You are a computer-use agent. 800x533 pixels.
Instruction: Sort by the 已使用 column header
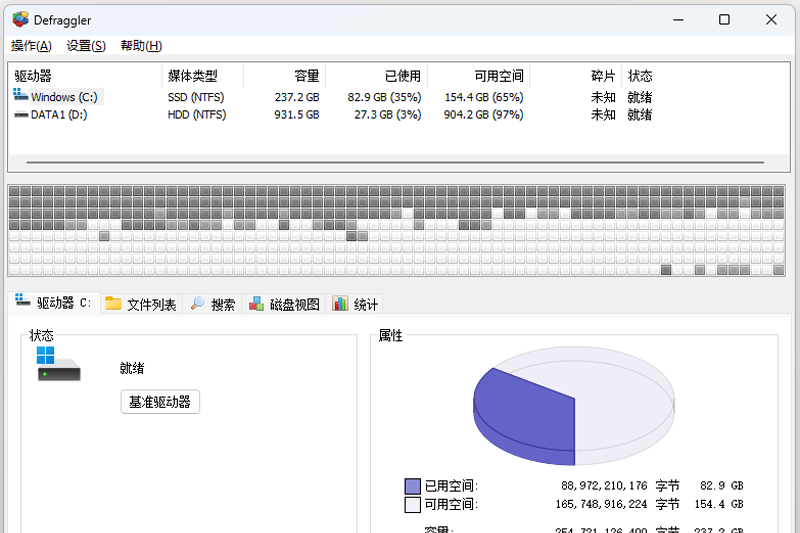coord(377,76)
